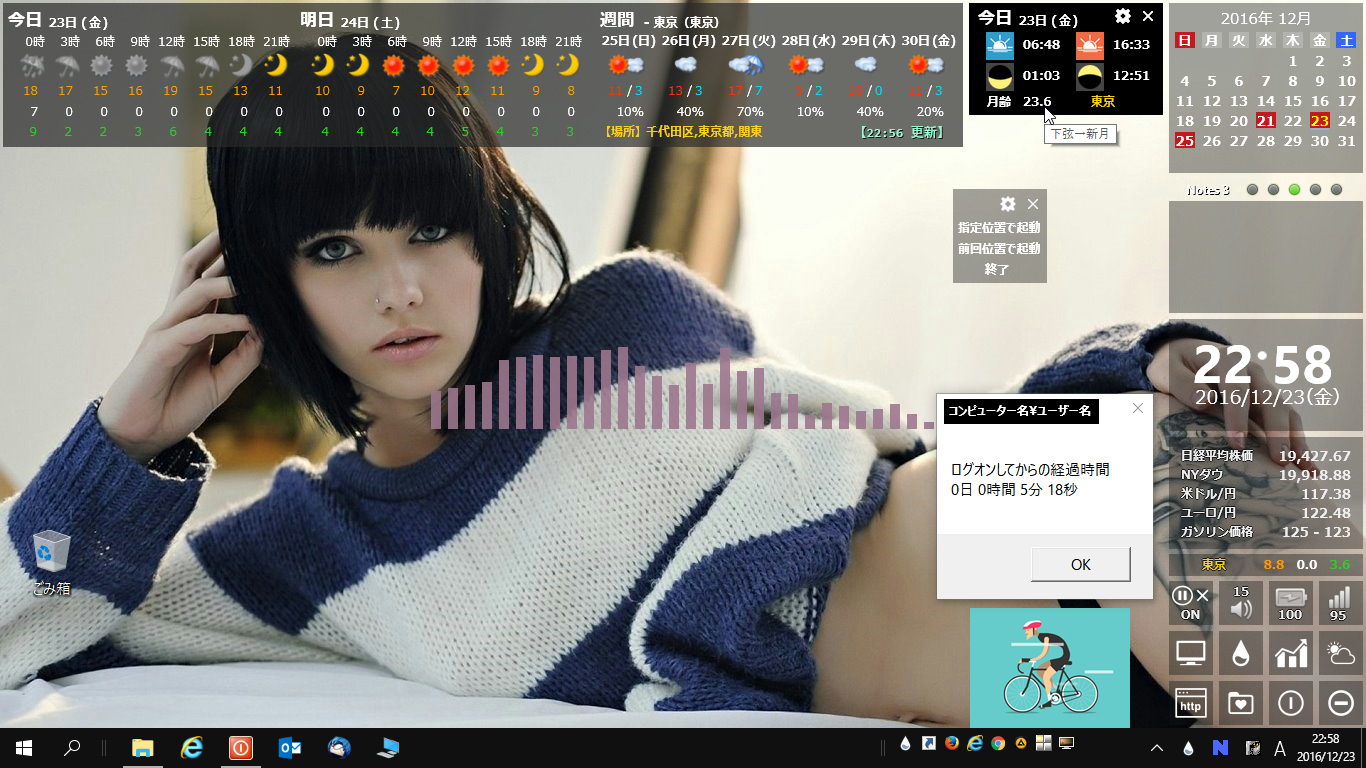Image resolution: width=1366 pixels, height=768 pixels.
Task: Click the battery widget showing 100
Action: point(1290,603)
